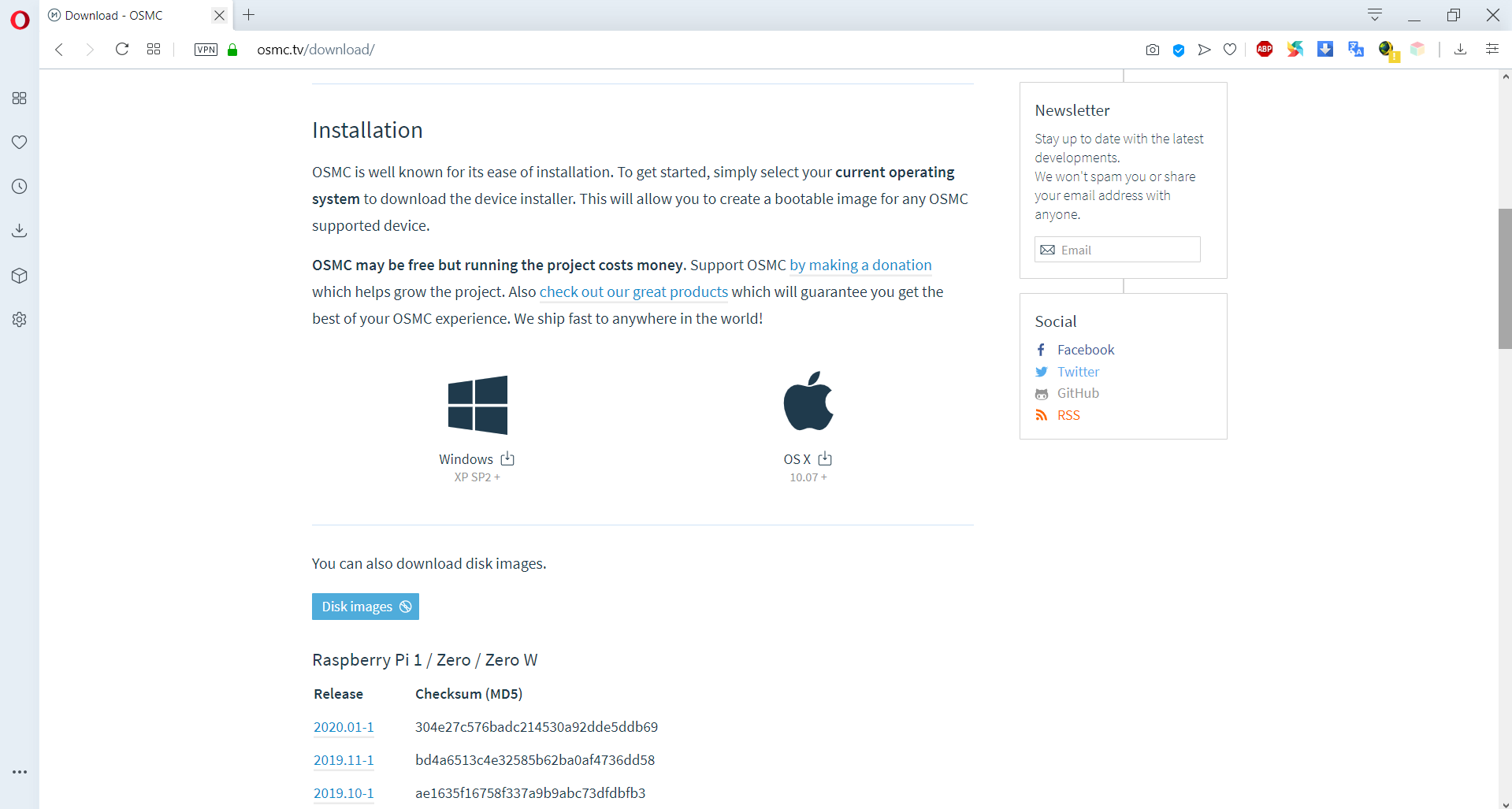Open the Opera main menu logo
1512x809 pixels.
coord(20,20)
